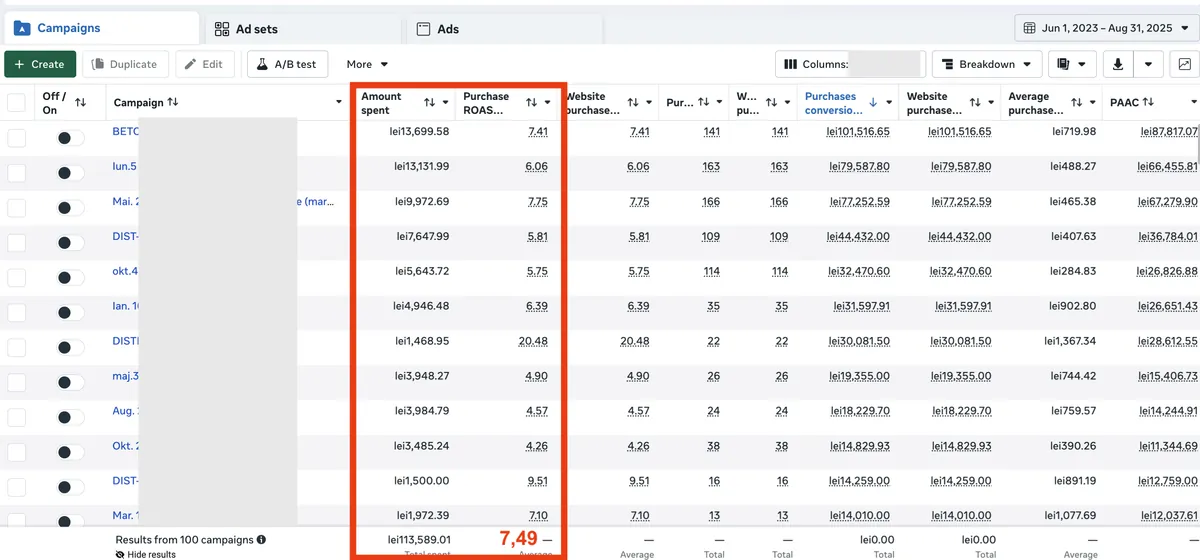Open the maj.3 campaign link
Image resolution: width=1200 pixels, height=560 pixels.
pos(125,376)
